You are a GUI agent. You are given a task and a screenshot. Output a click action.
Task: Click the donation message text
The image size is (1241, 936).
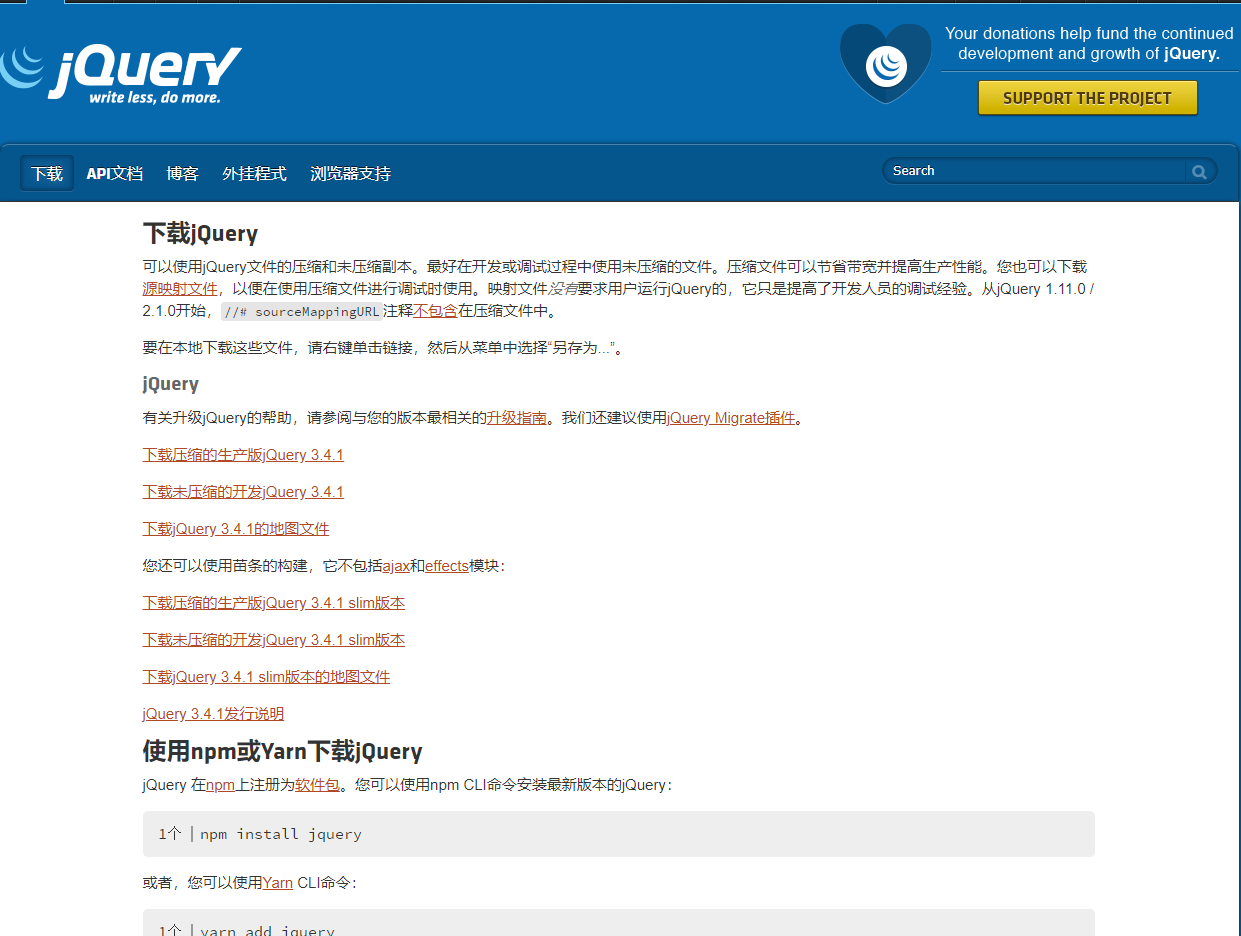tap(1089, 44)
